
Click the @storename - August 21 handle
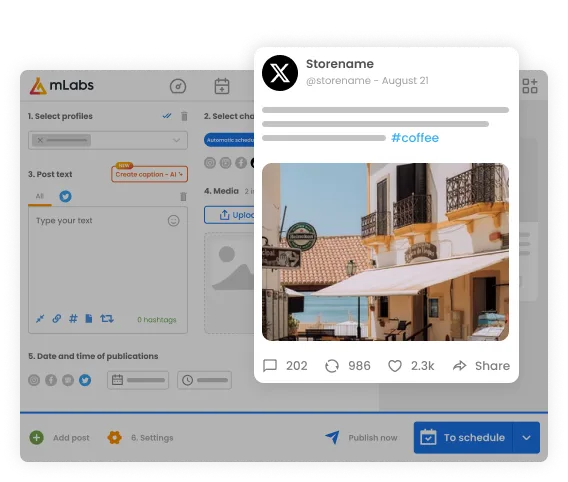point(367,80)
